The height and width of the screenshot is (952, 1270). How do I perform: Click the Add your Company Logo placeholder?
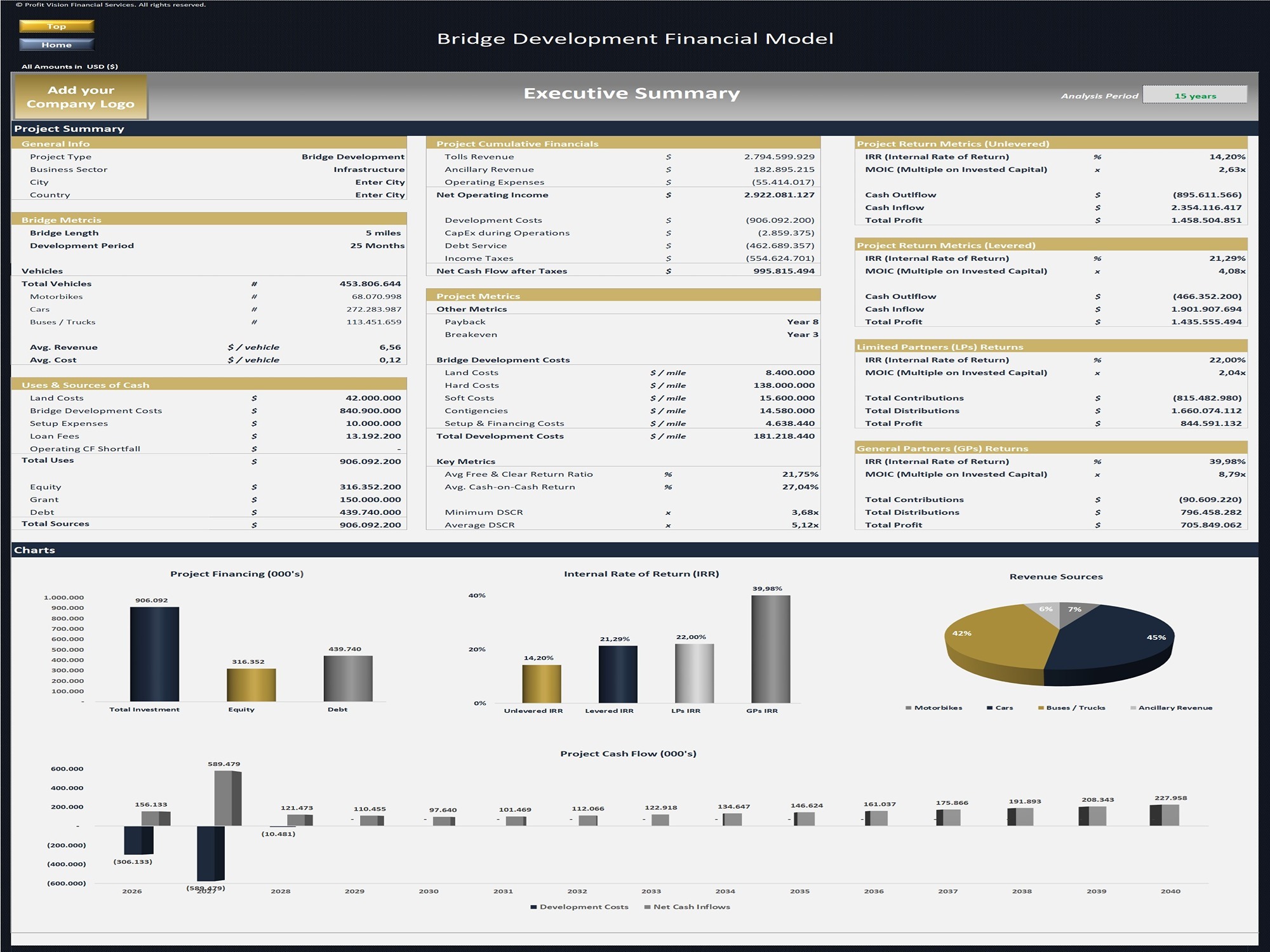pyautogui.click(x=81, y=97)
